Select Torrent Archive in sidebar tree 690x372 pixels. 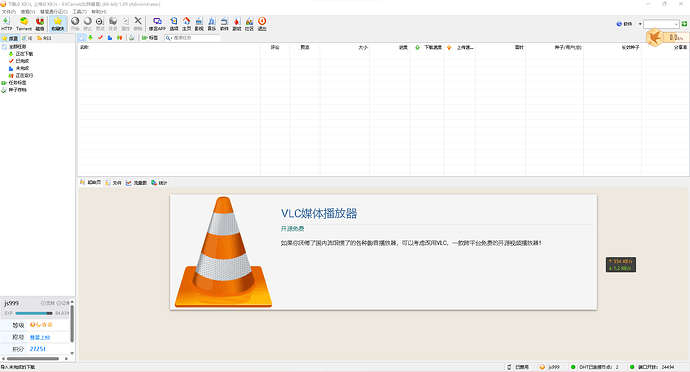(x=17, y=90)
